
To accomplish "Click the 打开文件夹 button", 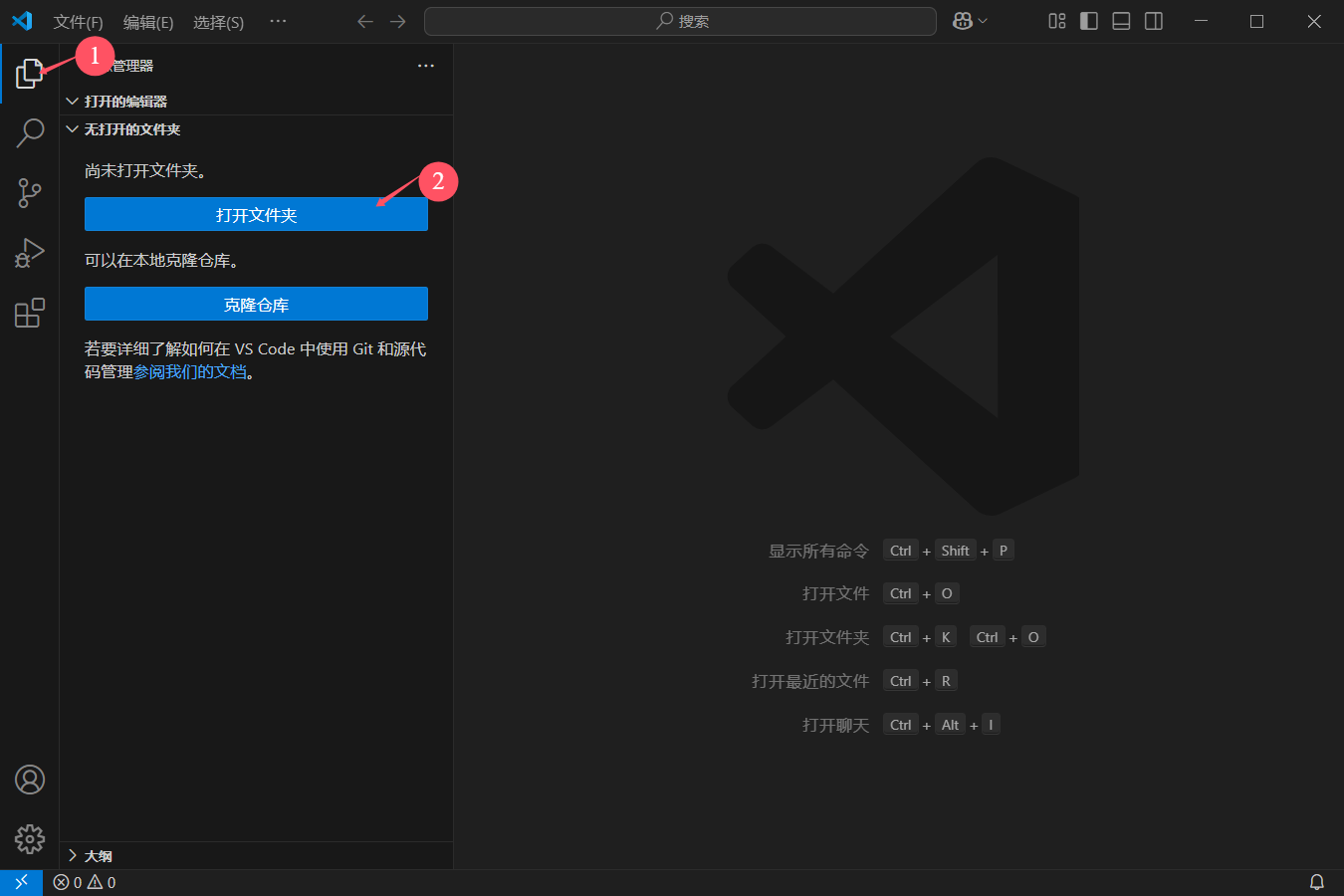I will [256, 214].
